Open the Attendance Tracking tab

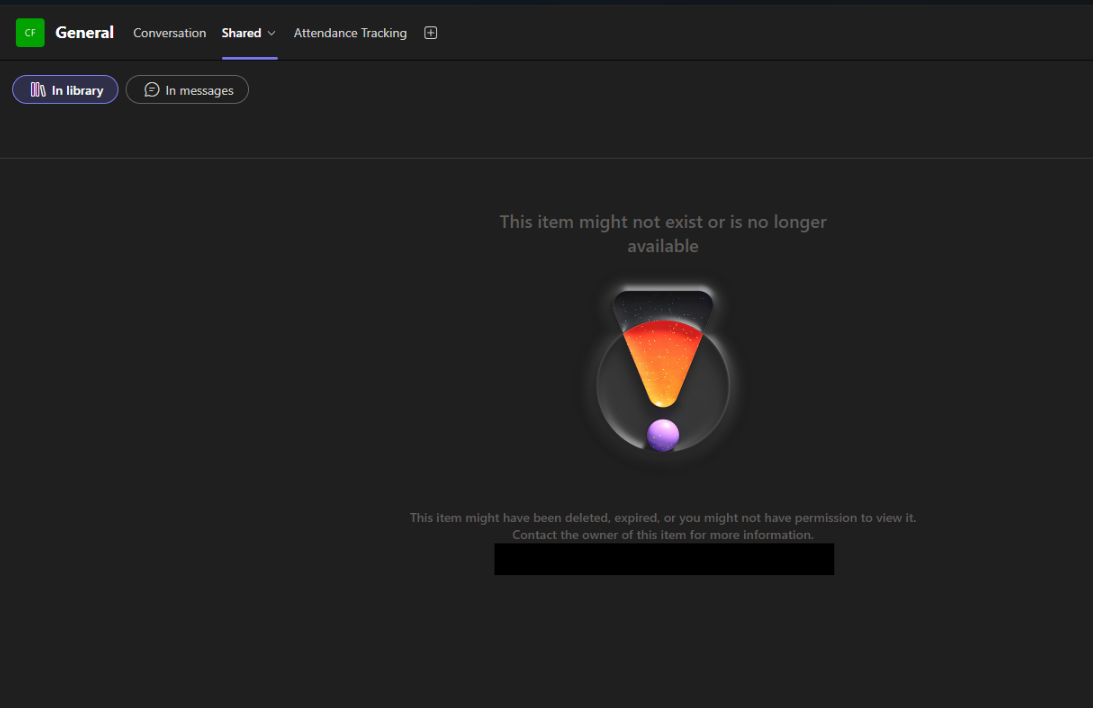(x=350, y=32)
